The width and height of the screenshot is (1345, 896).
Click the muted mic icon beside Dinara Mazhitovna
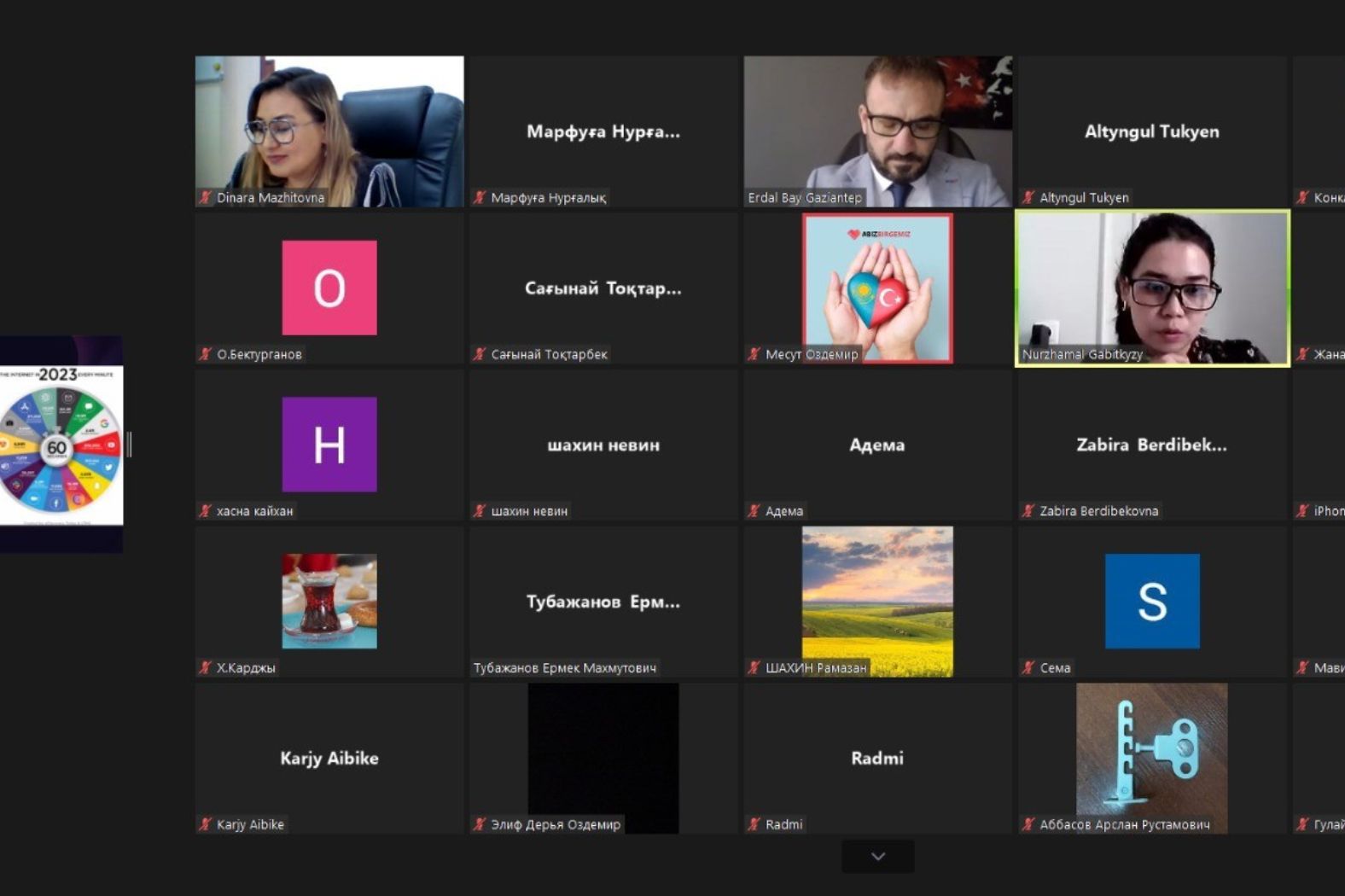[205, 198]
